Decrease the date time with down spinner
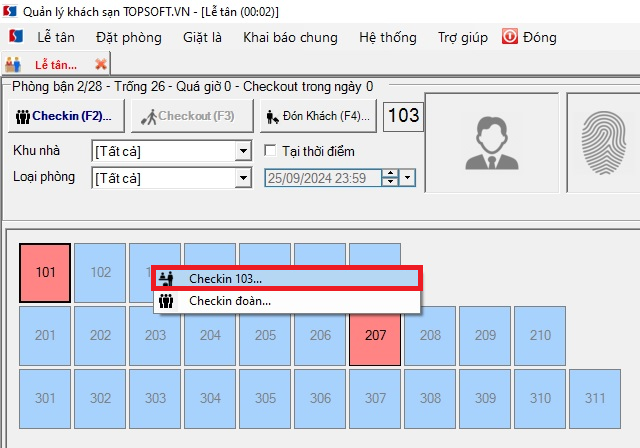This screenshot has width=640, height=448. click(390, 182)
